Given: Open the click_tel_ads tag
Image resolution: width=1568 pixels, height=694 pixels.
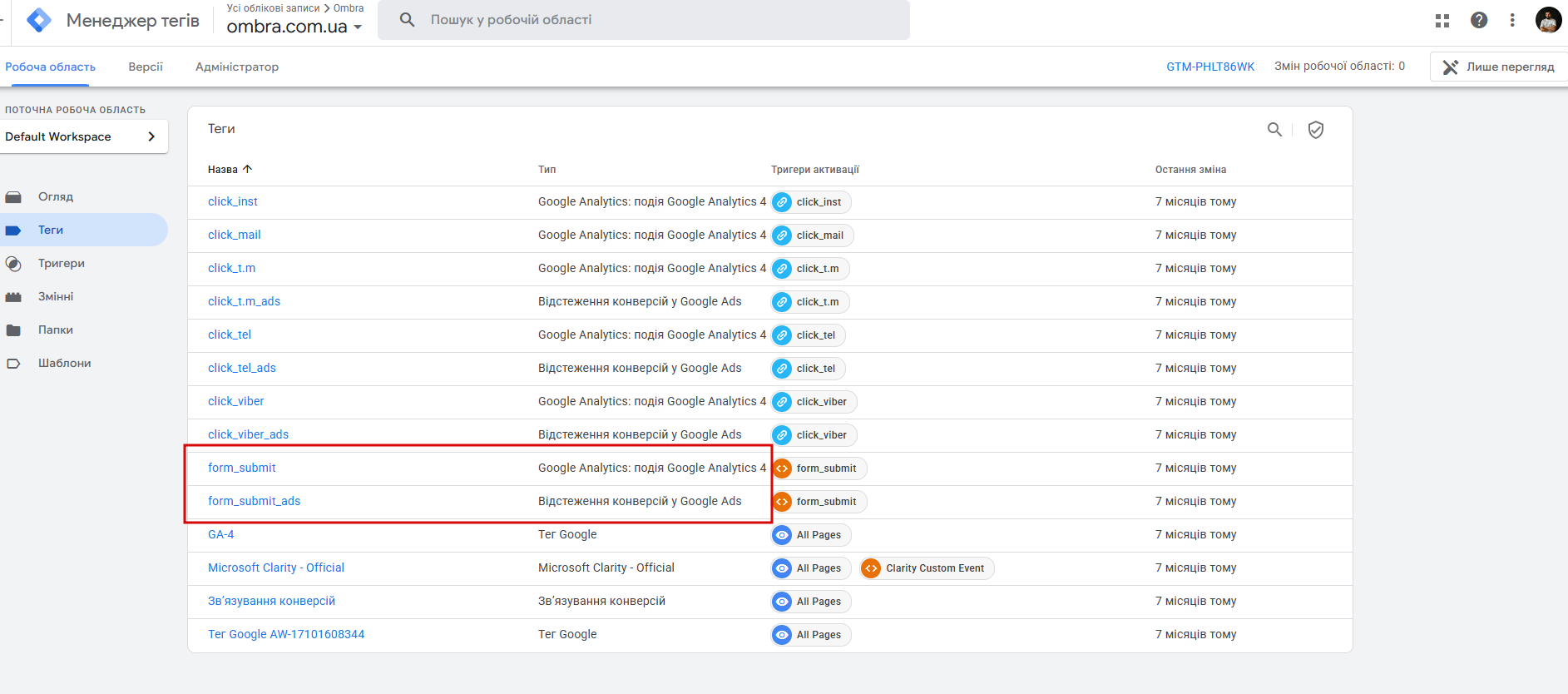Looking at the screenshot, I should click(242, 368).
